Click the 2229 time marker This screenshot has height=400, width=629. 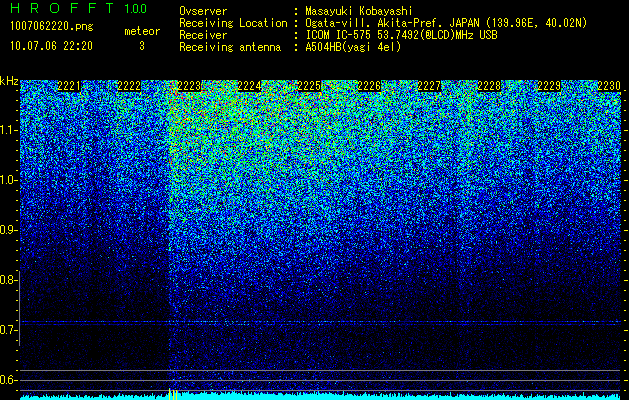pos(549,86)
